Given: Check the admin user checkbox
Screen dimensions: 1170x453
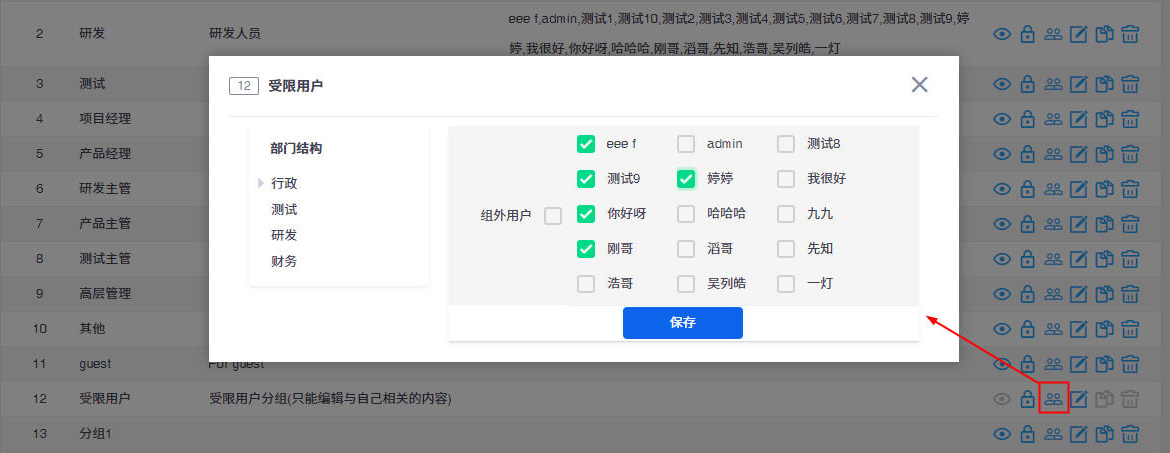Looking at the screenshot, I should pos(686,144).
